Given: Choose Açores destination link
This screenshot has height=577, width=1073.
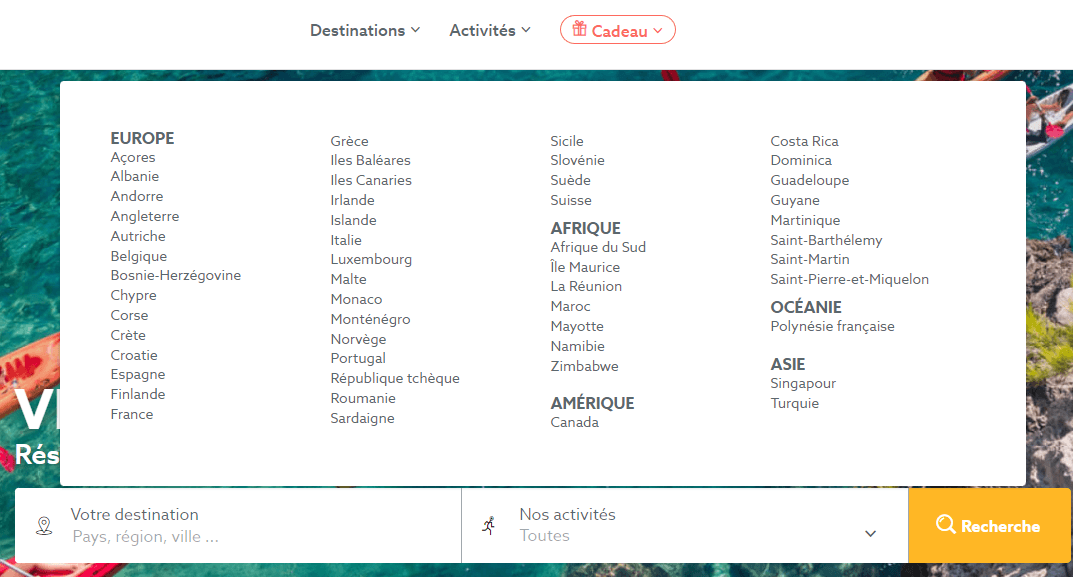Looking at the screenshot, I should (x=133, y=157).
